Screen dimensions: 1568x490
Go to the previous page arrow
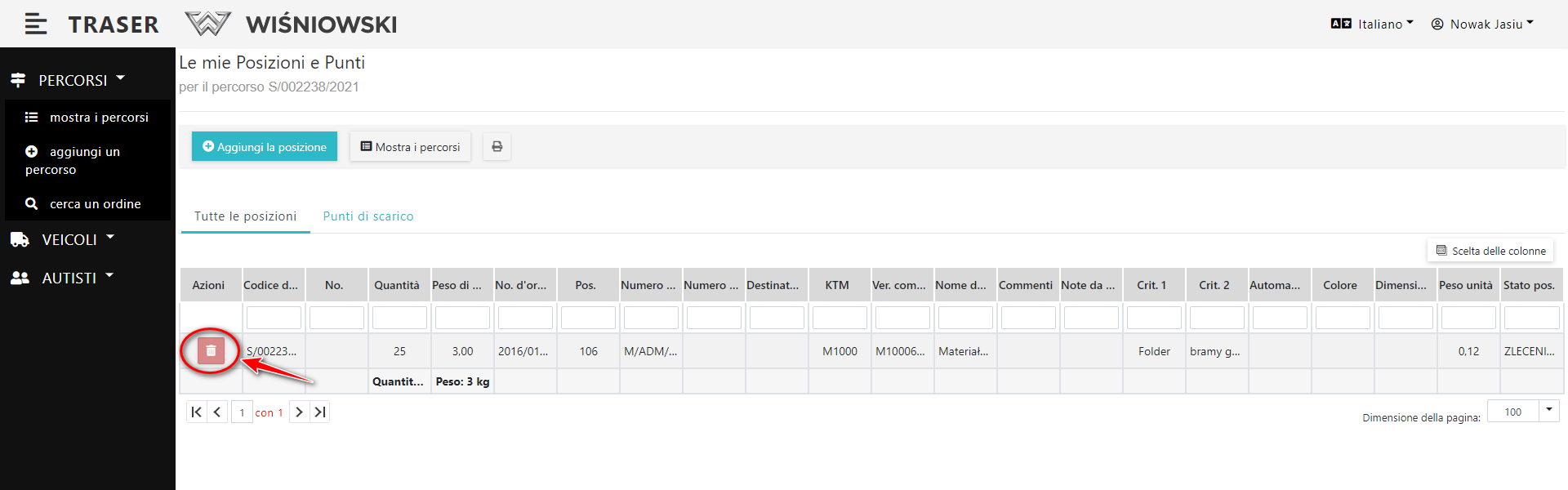[x=217, y=412]
